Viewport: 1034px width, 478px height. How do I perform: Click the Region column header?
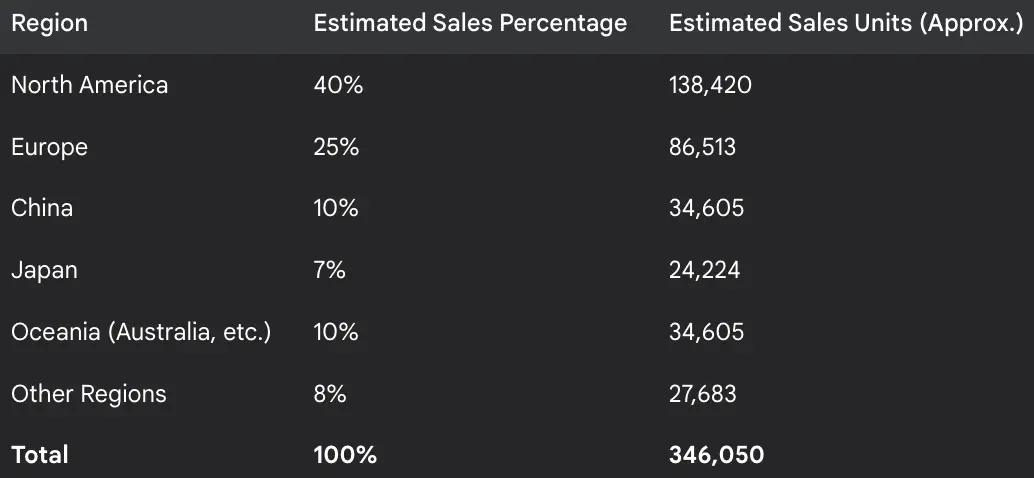pyautogui.click(x=49, y=24)
